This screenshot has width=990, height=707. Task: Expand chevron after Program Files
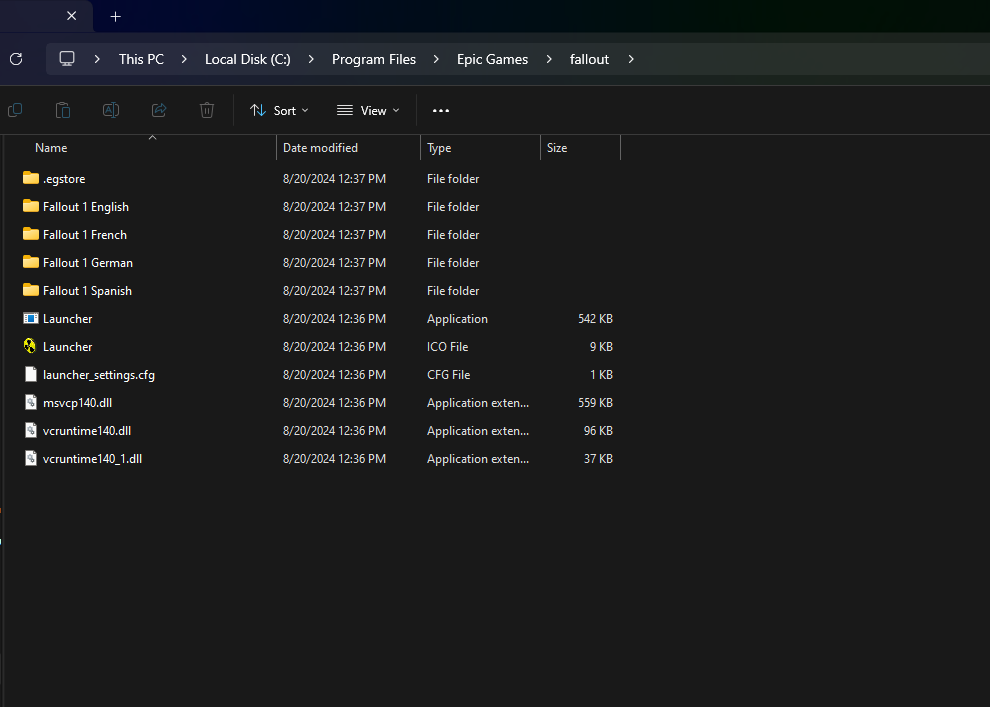click(x=436, y=59)
